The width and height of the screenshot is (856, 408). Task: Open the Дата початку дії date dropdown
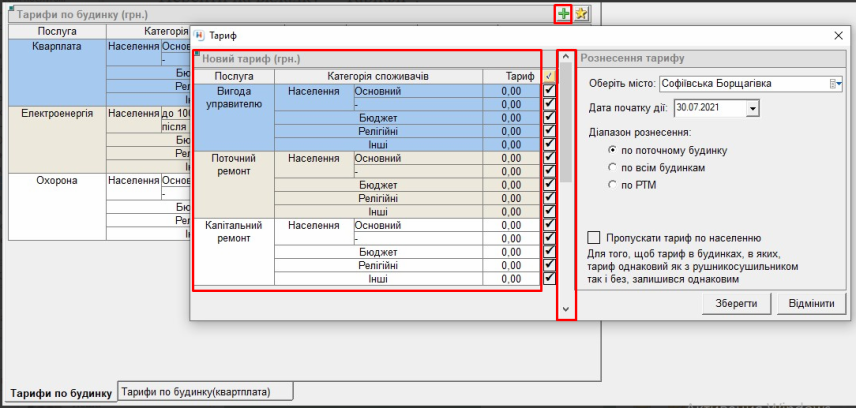(x=753, y=107)
